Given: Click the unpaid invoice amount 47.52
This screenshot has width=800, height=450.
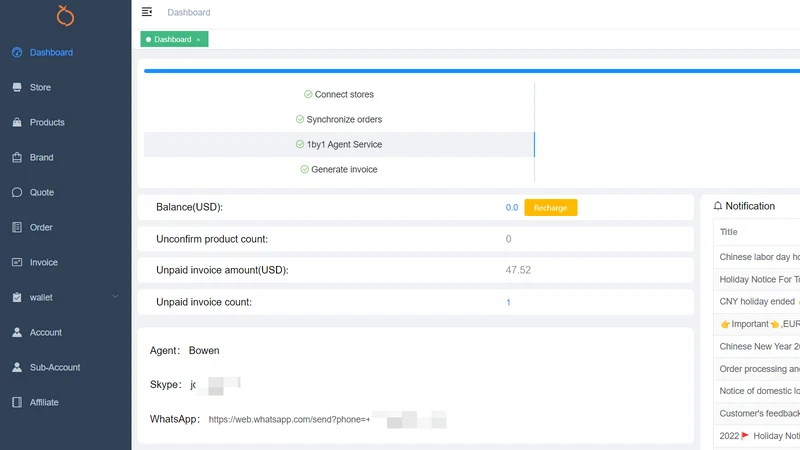Looking at the screenshot, I should tap(518, 270).
